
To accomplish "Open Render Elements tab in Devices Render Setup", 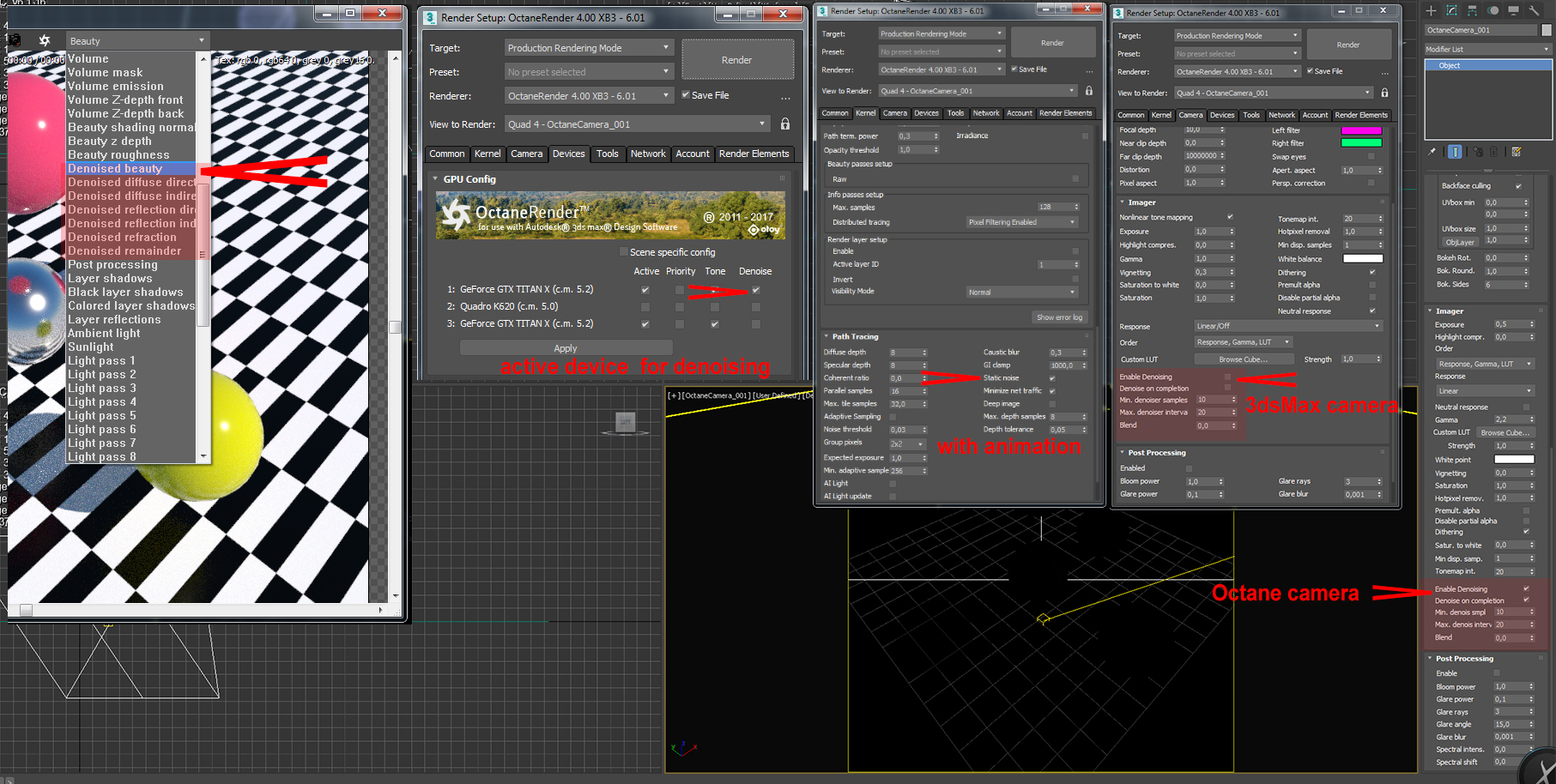I will pyautogui.click(x=754, y=154).
